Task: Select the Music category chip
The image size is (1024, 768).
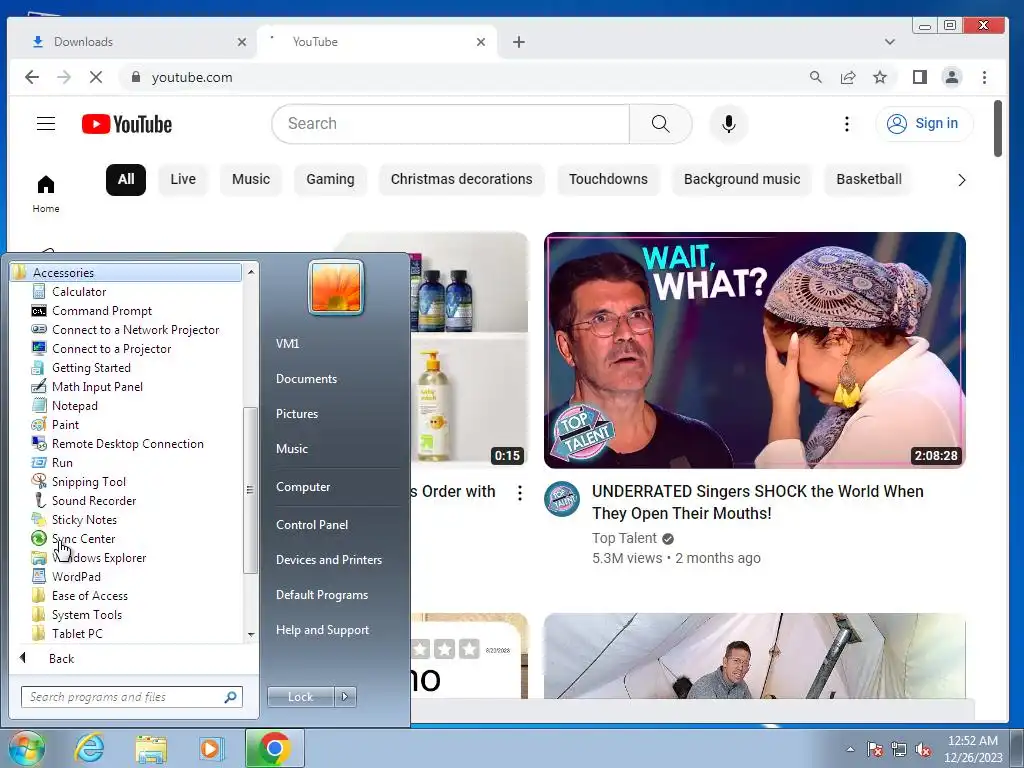Action: 251,180
